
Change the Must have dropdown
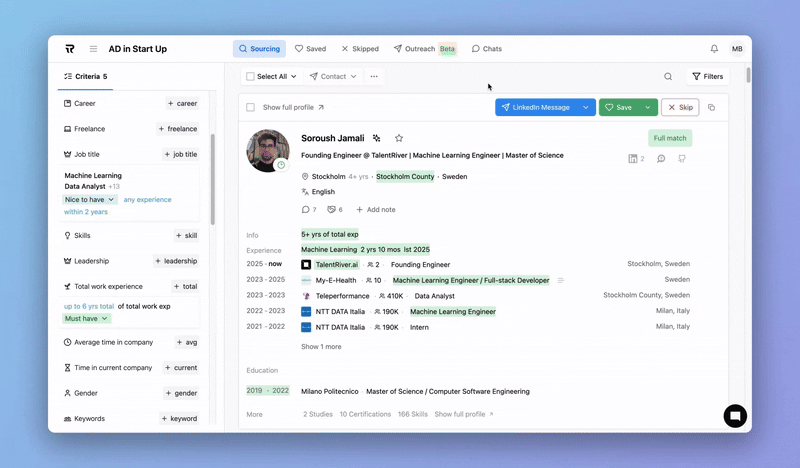[87, 319]
